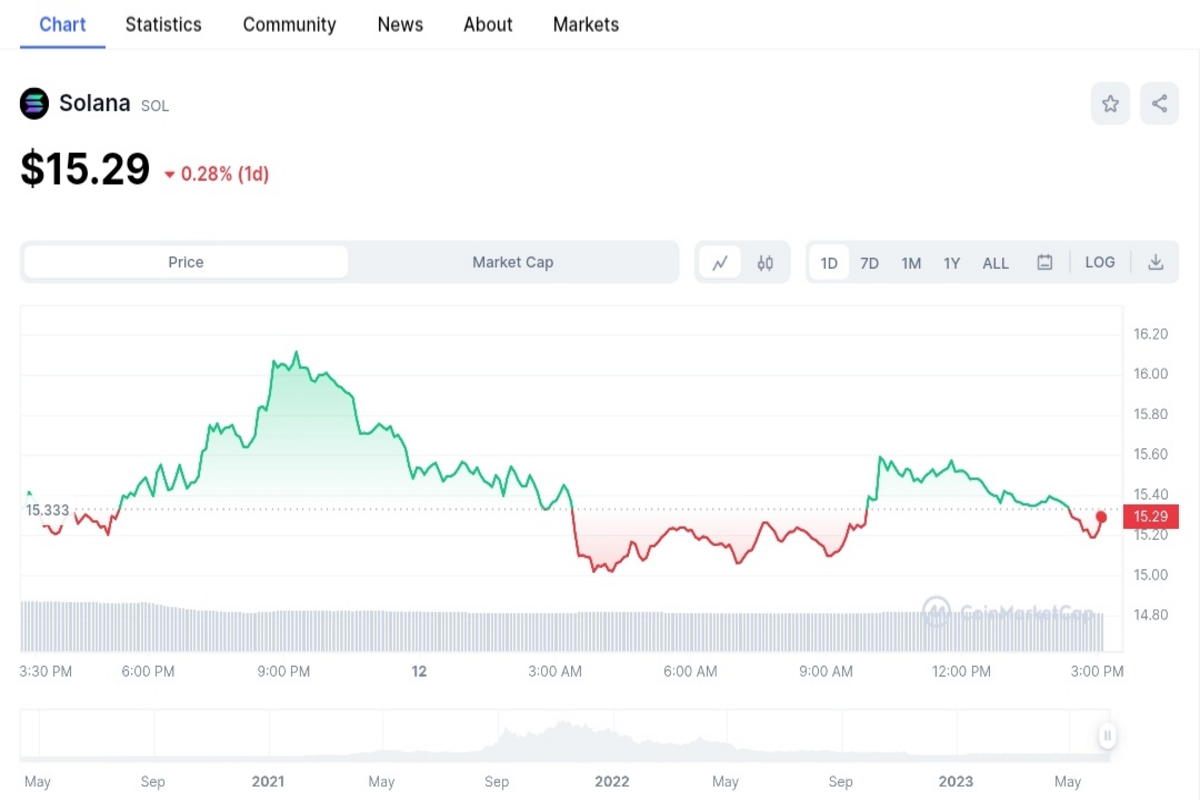The height and width of the screenshot is (800, 1200).
Task: Click the 15.333 open price label
Action: coord(47,510)
